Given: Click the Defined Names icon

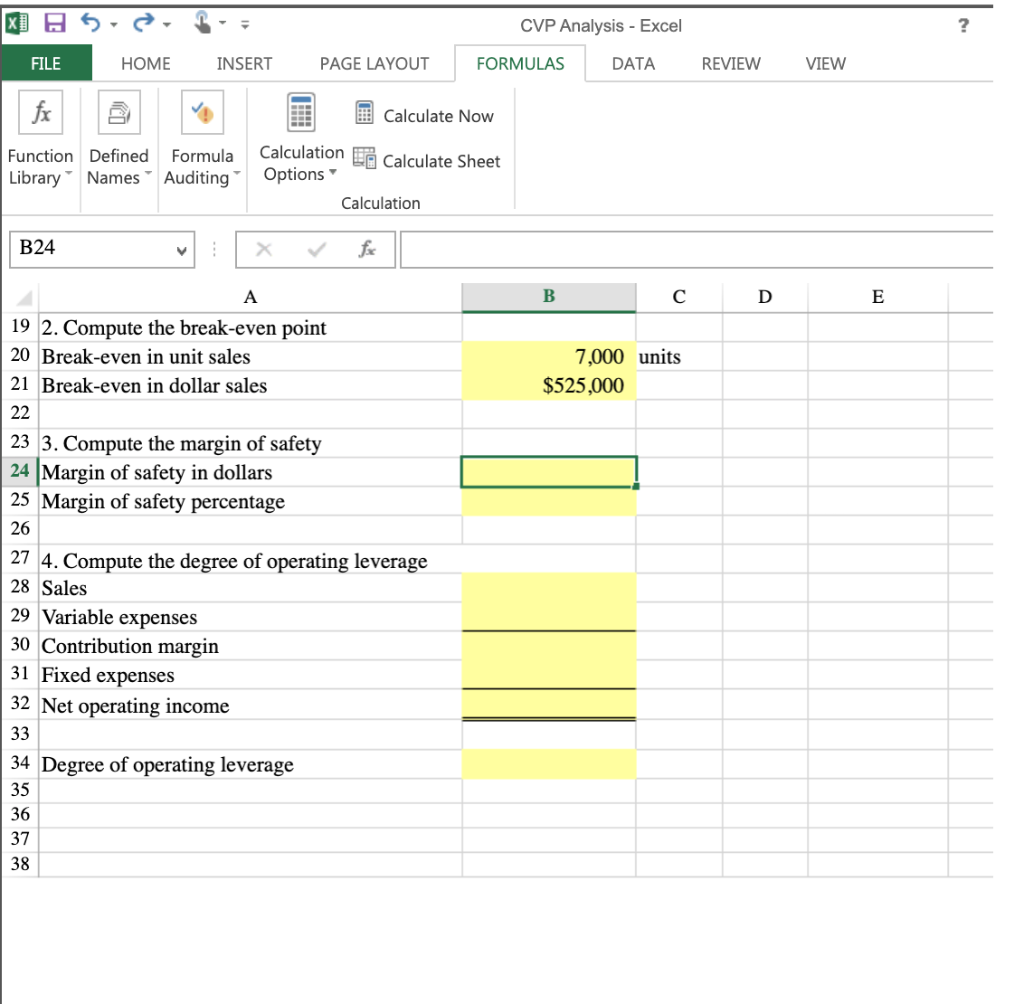Looking at the screenshot, I should [118, 140].
